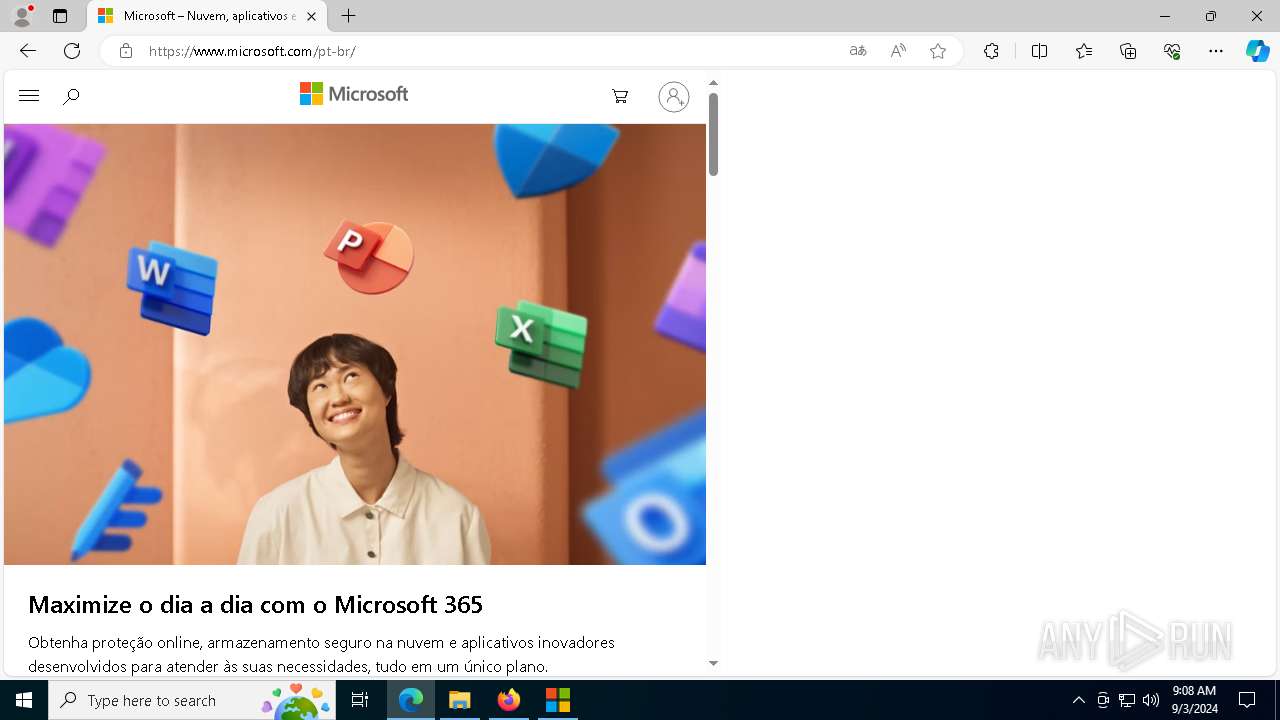The image size is (1280, 720).
Task: Open the taskbar clock 9:08 AM
Action: coord(1194,700)
